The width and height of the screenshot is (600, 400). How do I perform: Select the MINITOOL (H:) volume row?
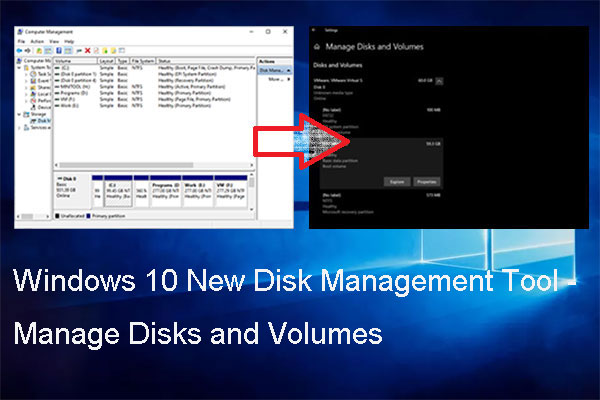[x=154, y=87]
